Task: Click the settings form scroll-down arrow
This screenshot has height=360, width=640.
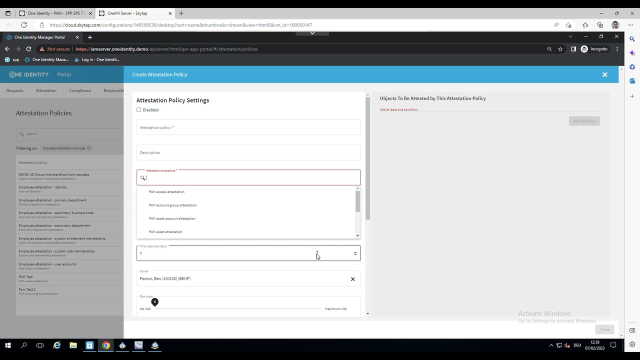Action: click(x=368, y=313)
